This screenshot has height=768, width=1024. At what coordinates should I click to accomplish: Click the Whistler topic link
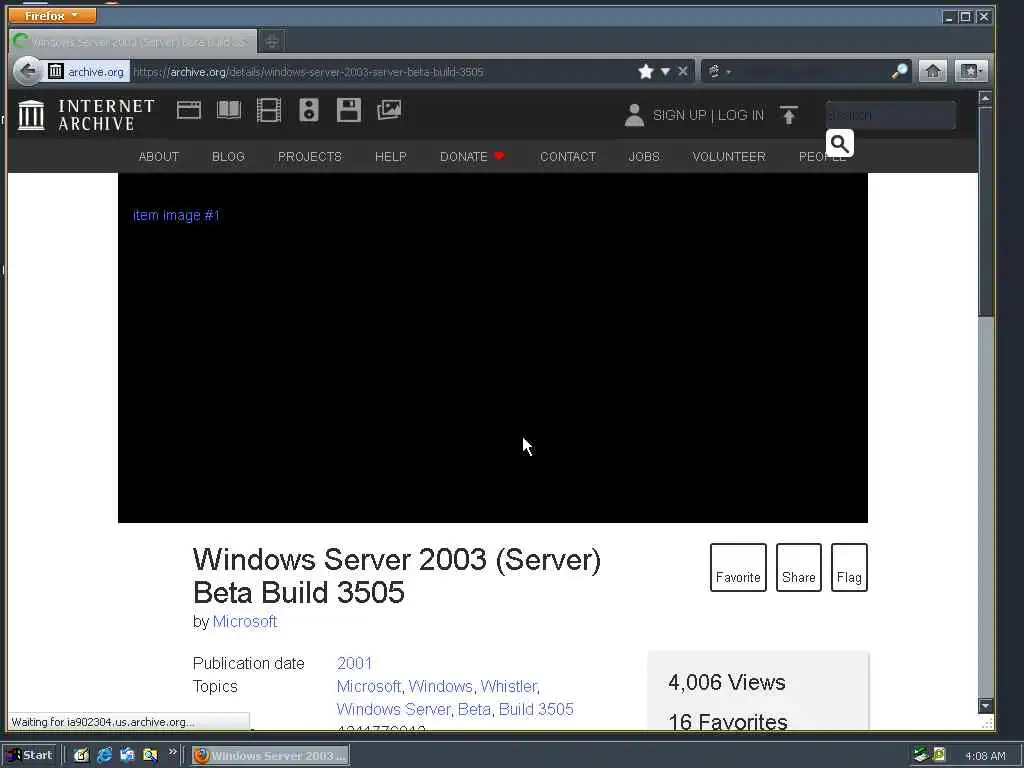pos(509,686)
